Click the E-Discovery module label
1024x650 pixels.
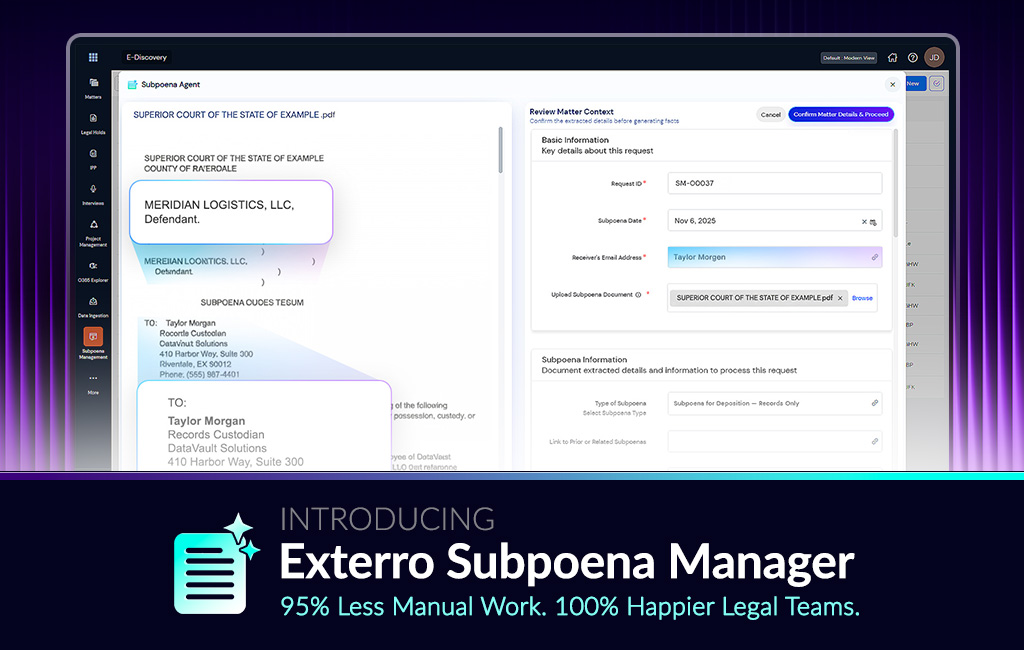pyautogui.click(x=146, y=57)
